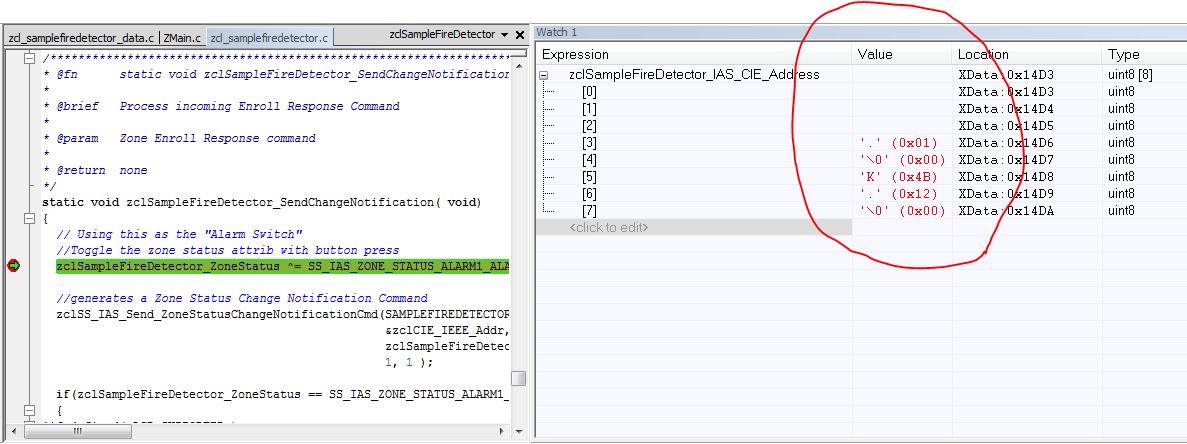
Task: Click value '.' (0x01) of element [3]
Action: 899,143
